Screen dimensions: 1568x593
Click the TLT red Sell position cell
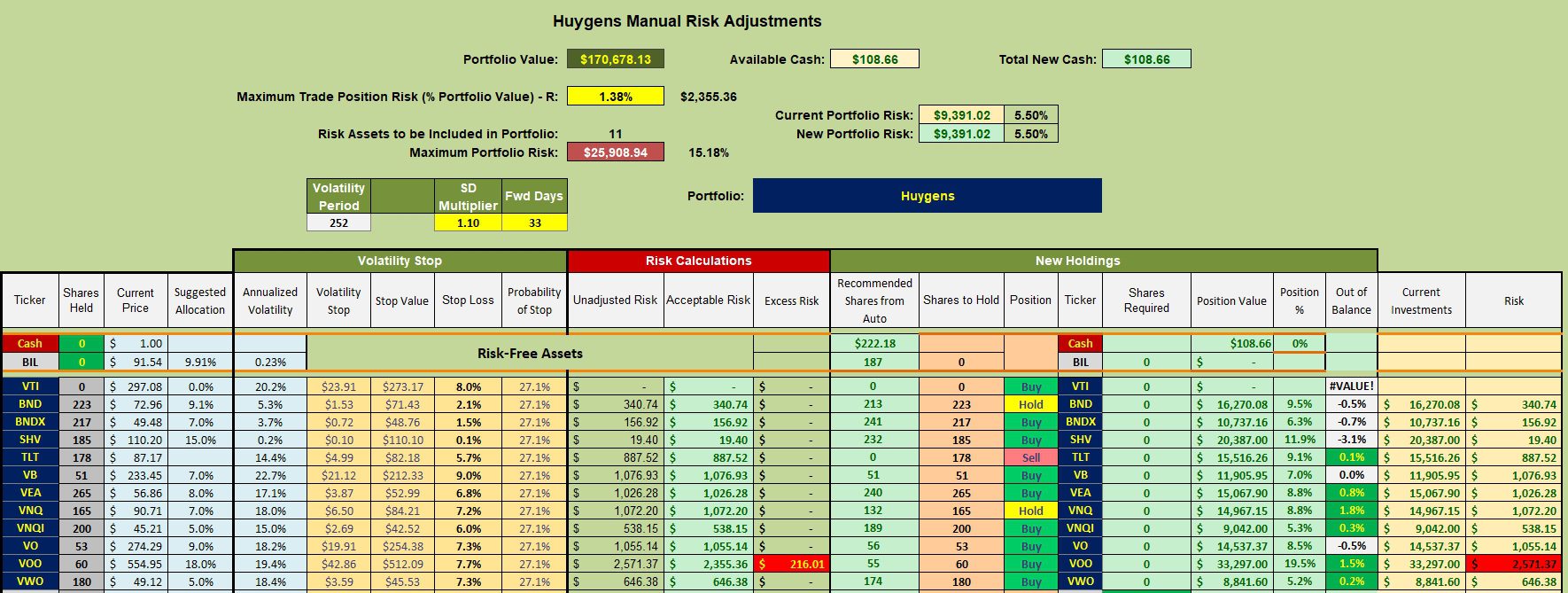1030,457
